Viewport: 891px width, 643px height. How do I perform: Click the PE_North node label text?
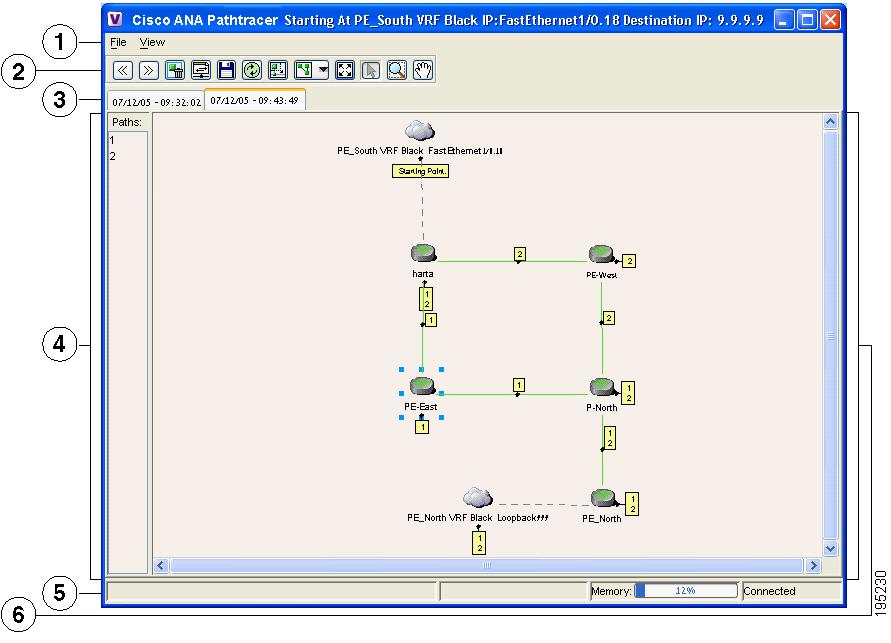point(602,519)
